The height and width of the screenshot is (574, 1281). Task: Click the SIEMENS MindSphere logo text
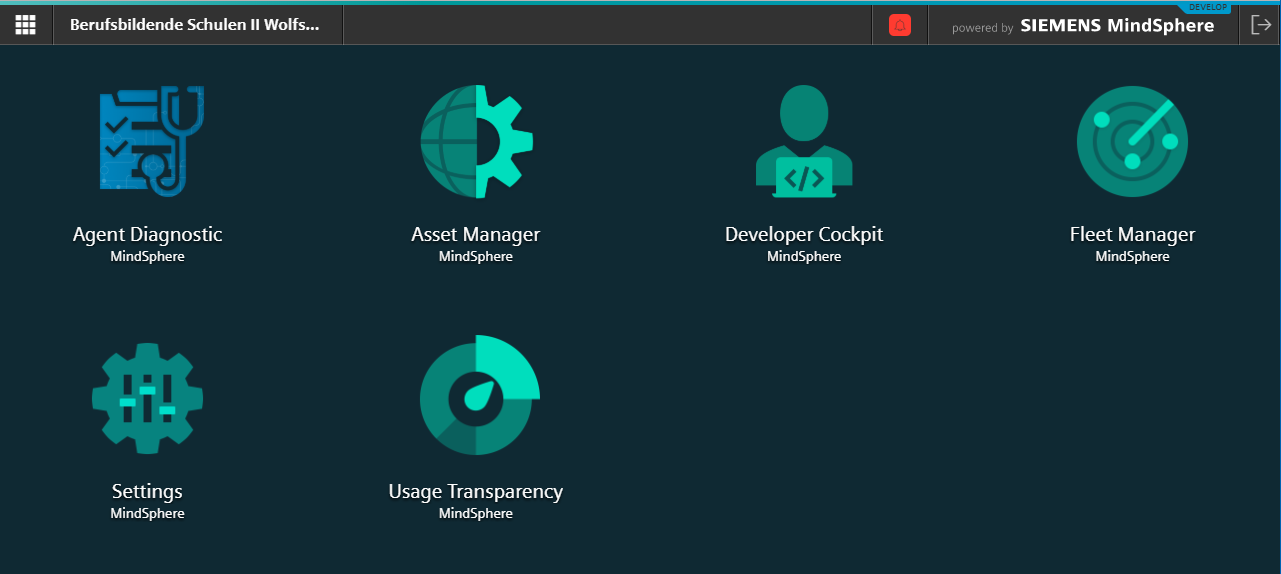(1117, 27)
